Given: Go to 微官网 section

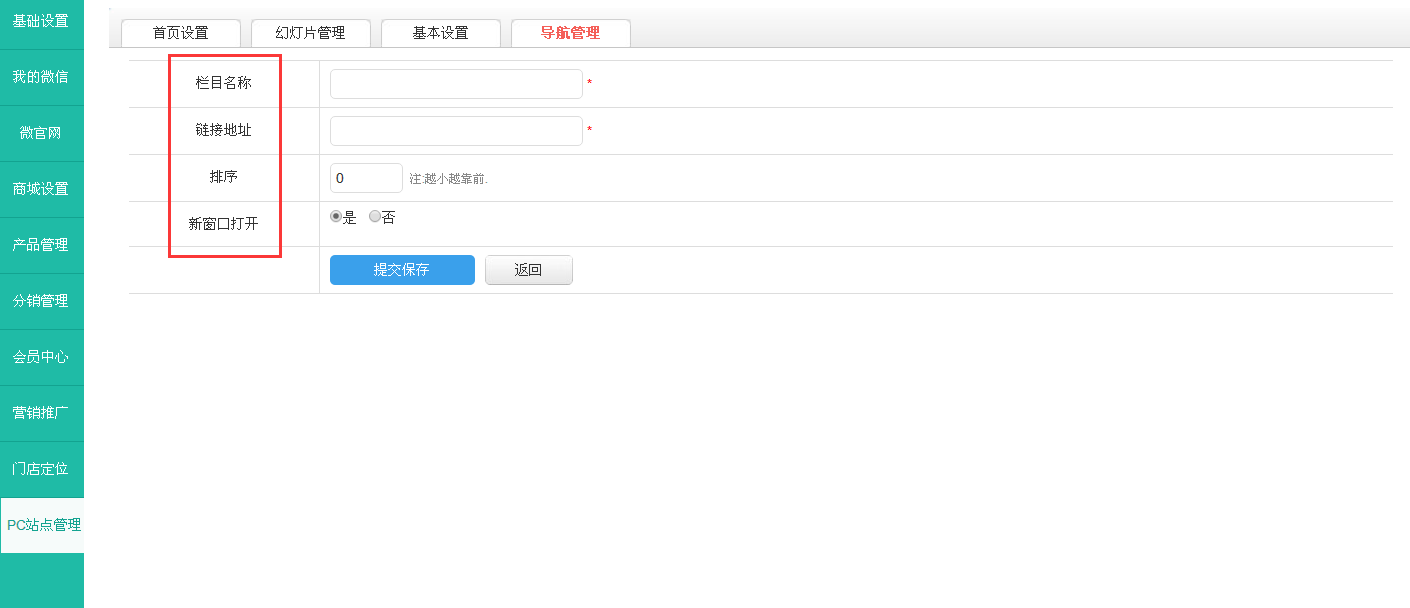Looking at the screenshot, I should (x=41, y=133).
